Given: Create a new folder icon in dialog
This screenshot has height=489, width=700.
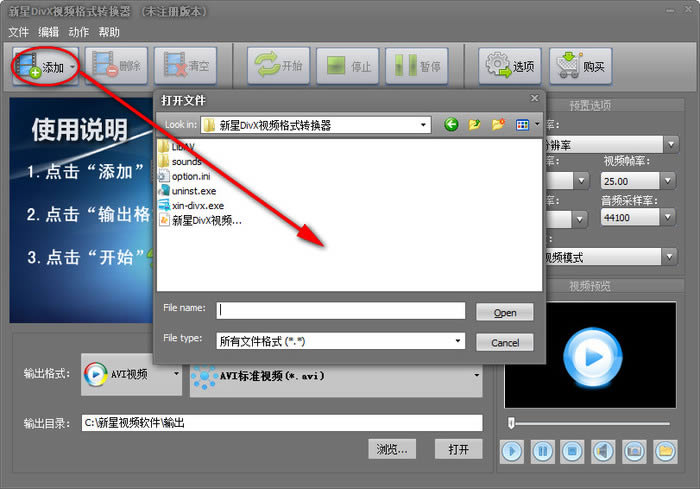Looking at the screenshot, I should [498, 124].
